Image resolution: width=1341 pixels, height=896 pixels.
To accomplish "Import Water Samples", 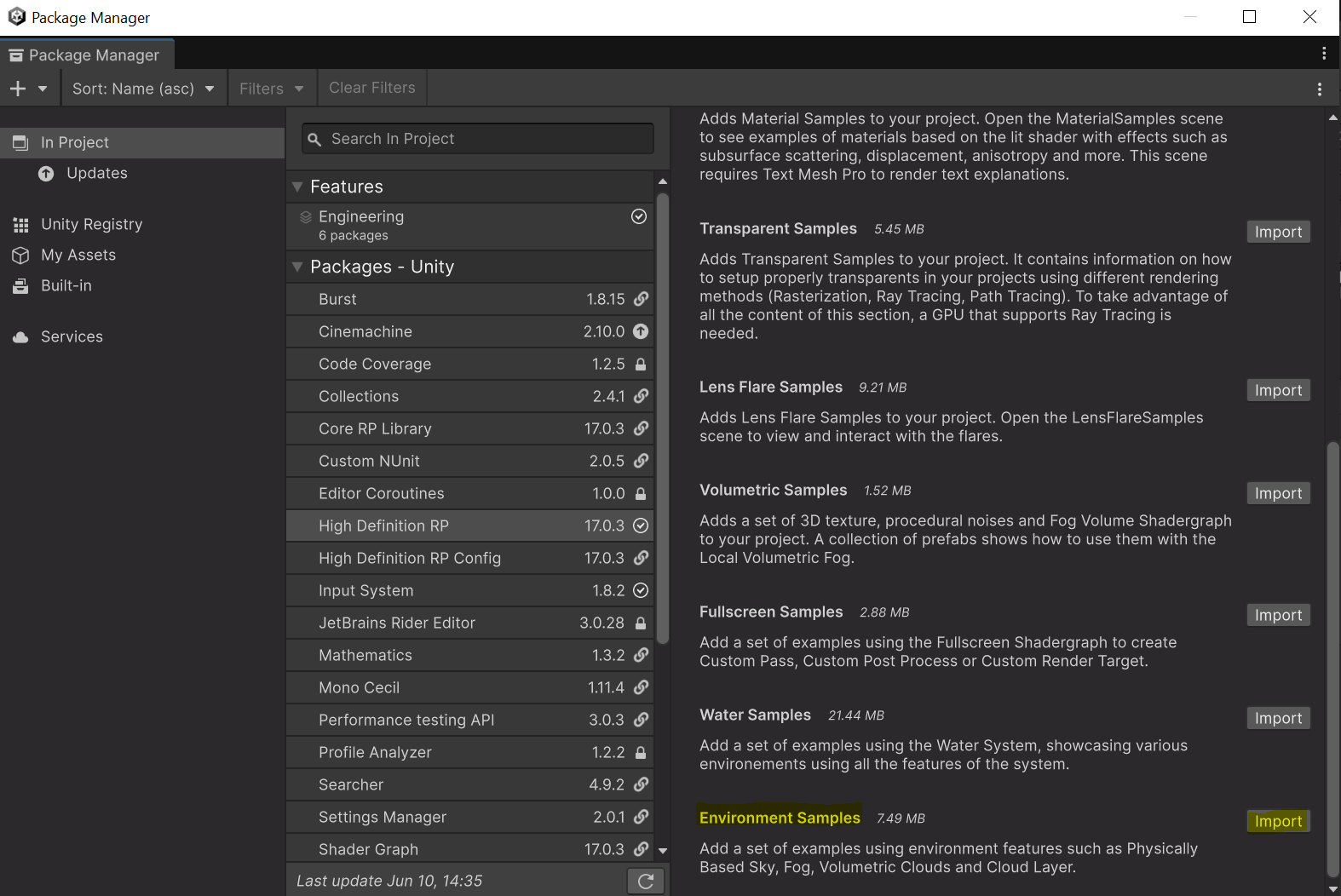I will tap(1278, 718).
